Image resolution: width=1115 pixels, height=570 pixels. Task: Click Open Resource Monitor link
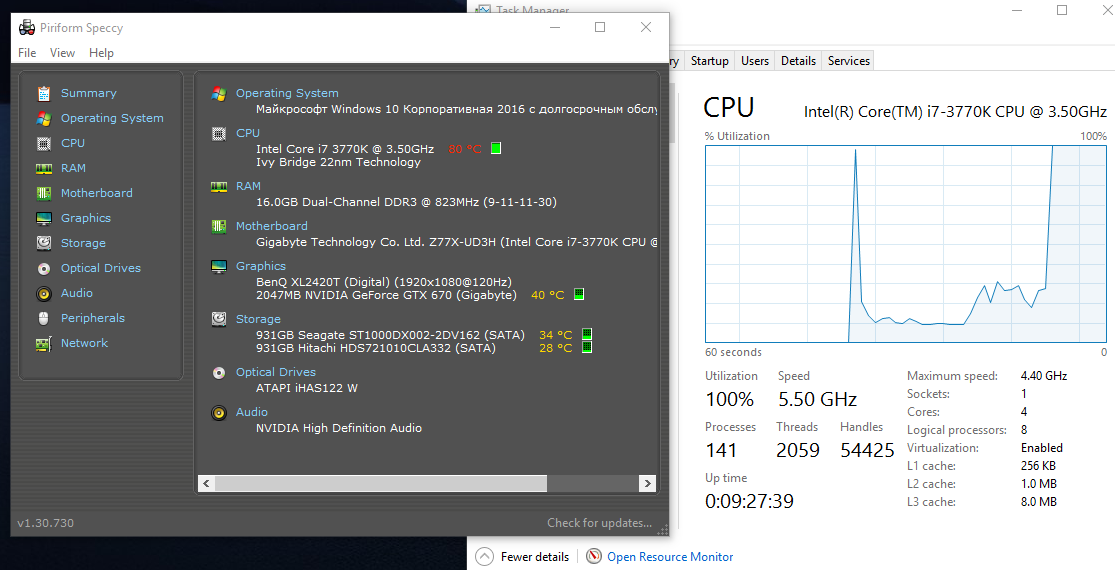[670, 557]
